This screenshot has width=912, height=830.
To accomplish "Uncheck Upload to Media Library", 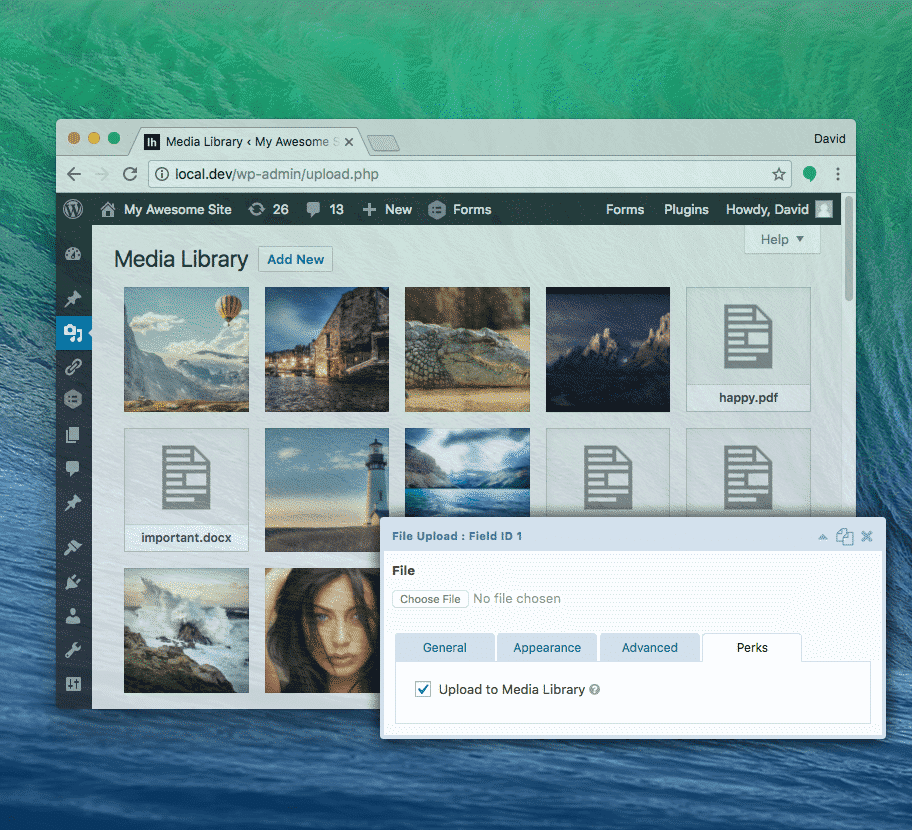I will (x=423, y=689).
